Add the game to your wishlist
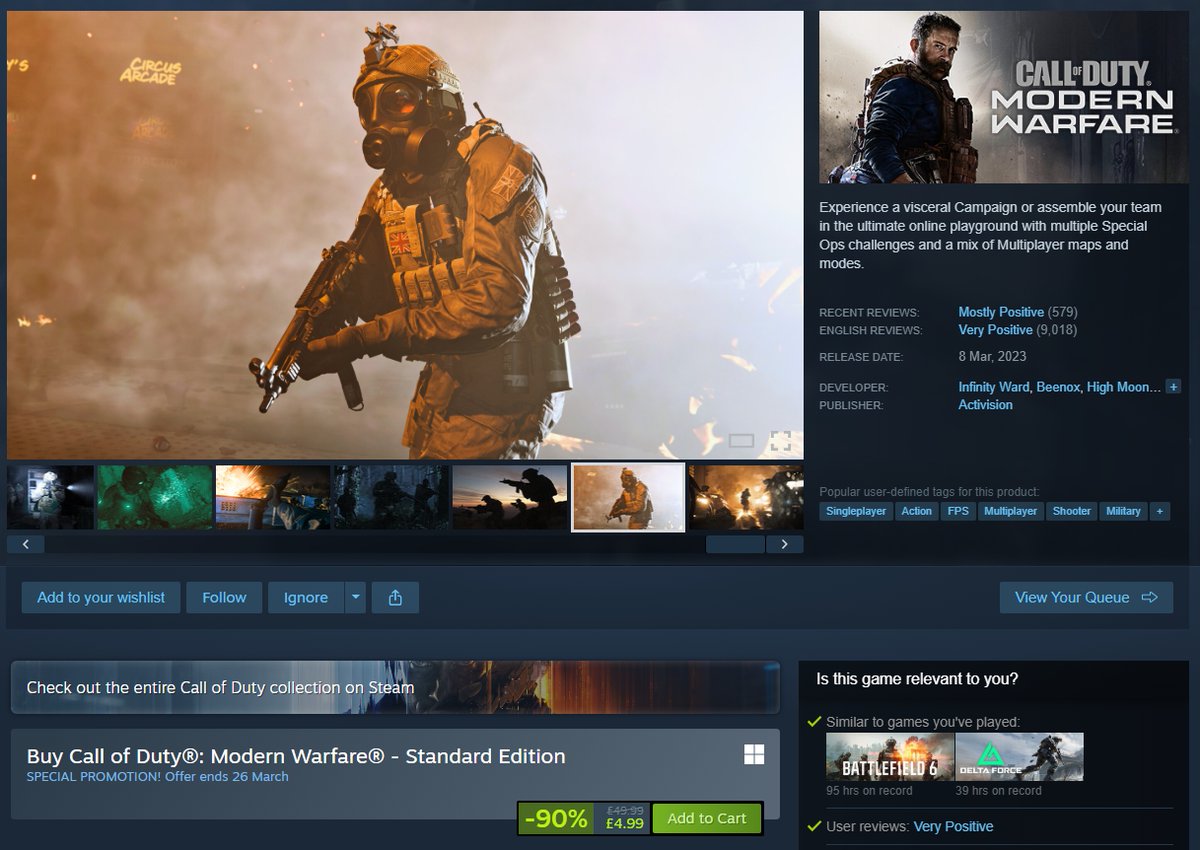Image resolution: width=1200 pixels, height=850 pixels. (x=101, y=597)
